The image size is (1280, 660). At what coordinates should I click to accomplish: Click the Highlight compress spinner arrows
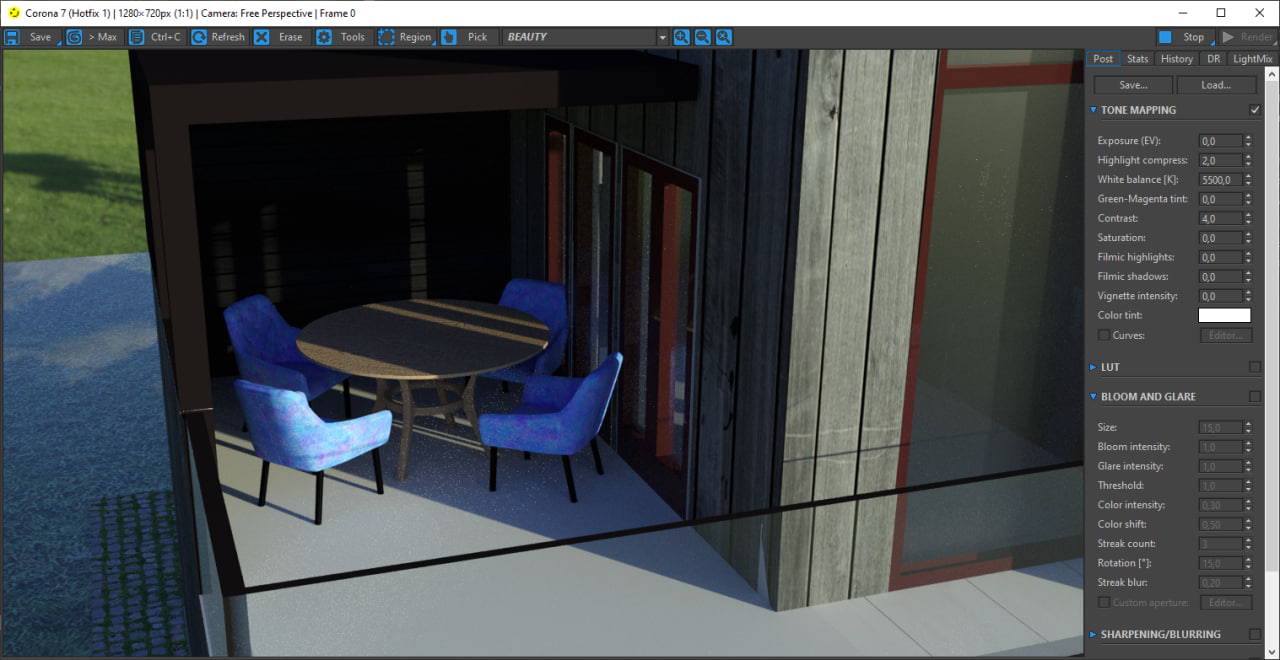pos(1248,161)
